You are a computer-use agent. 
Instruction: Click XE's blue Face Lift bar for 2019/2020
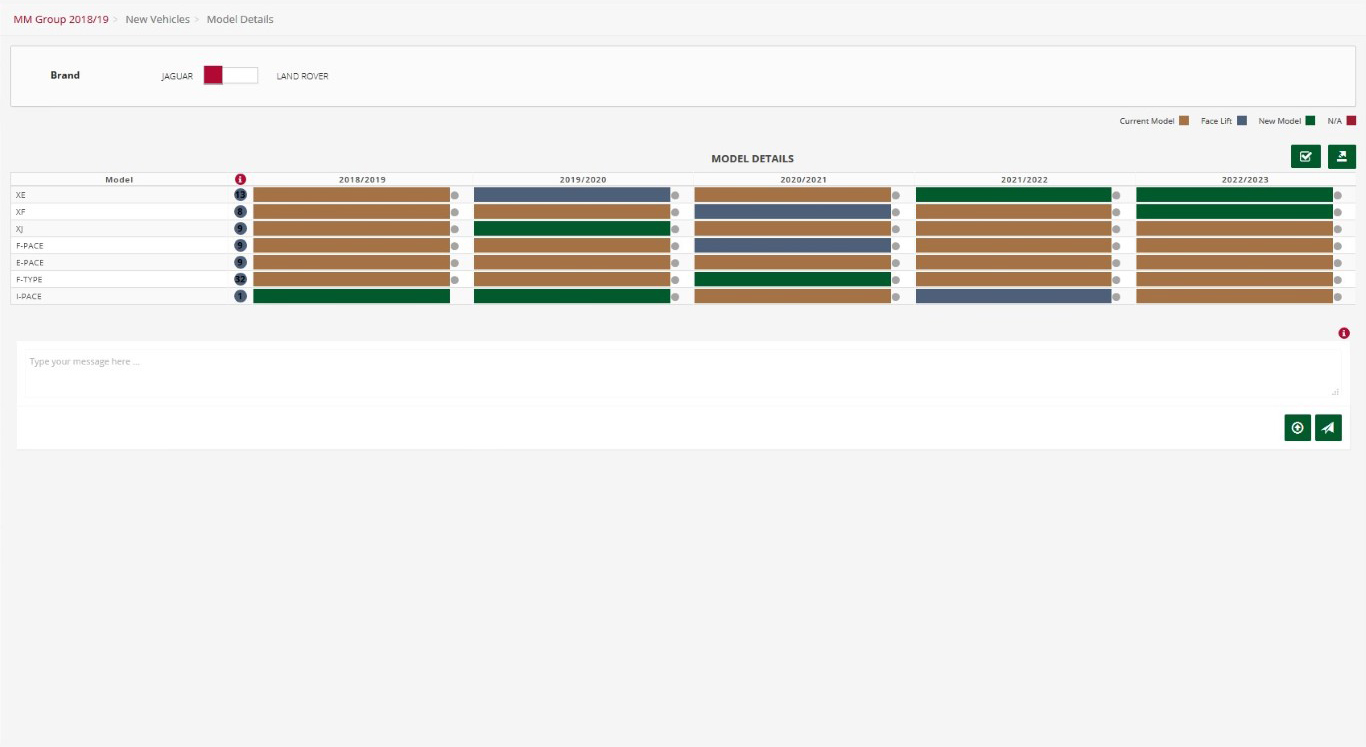572,195
